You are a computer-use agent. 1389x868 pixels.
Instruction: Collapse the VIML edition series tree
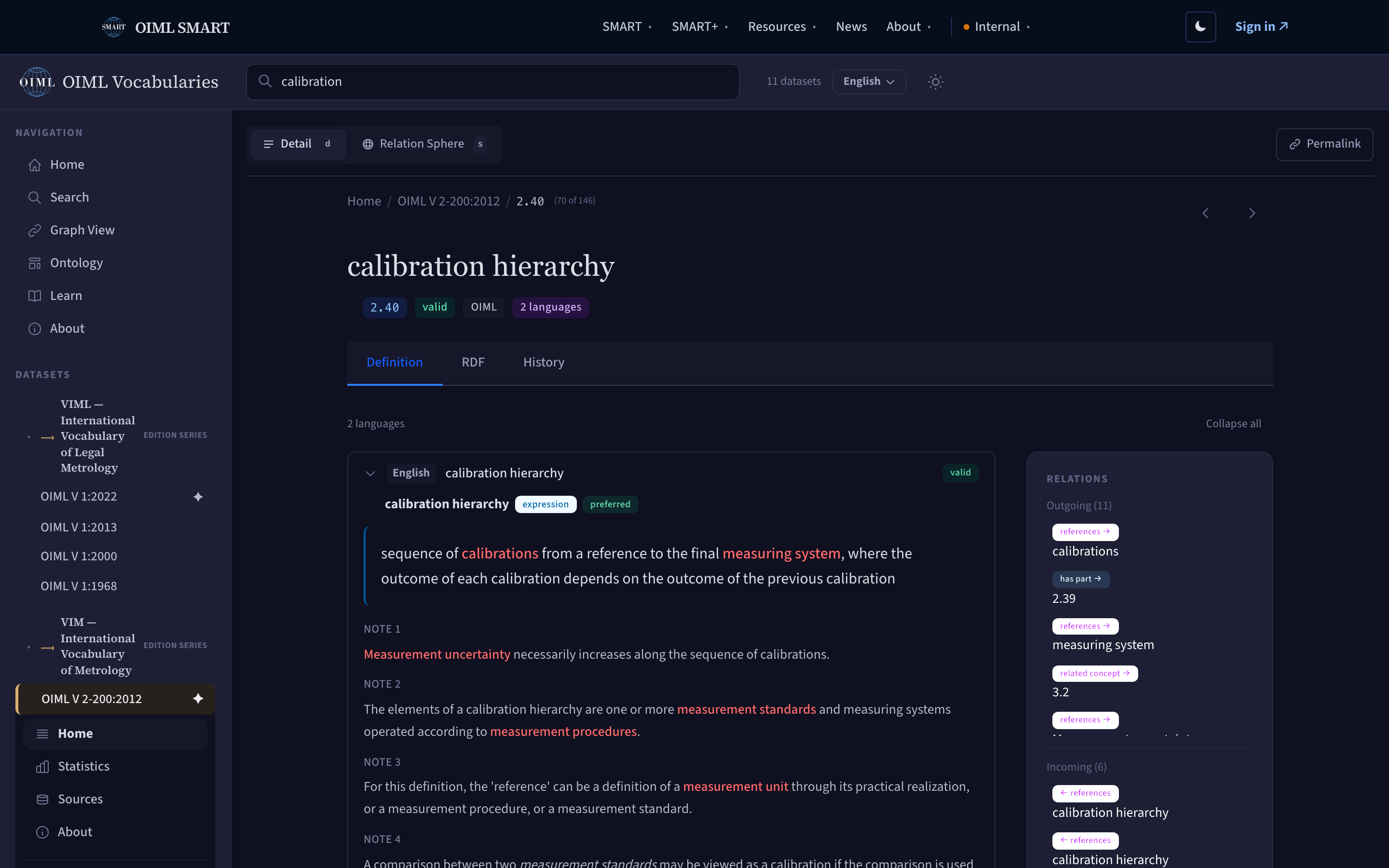(29, 437)
